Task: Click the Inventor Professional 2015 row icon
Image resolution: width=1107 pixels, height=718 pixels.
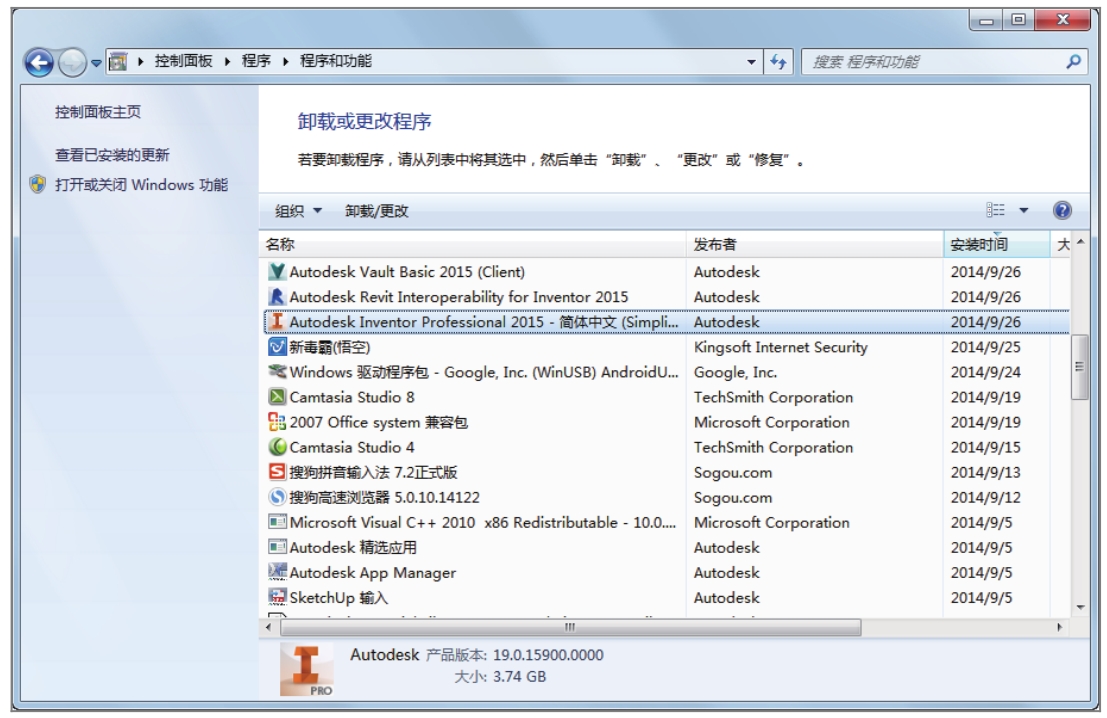Action: click(x=277, y=322)
